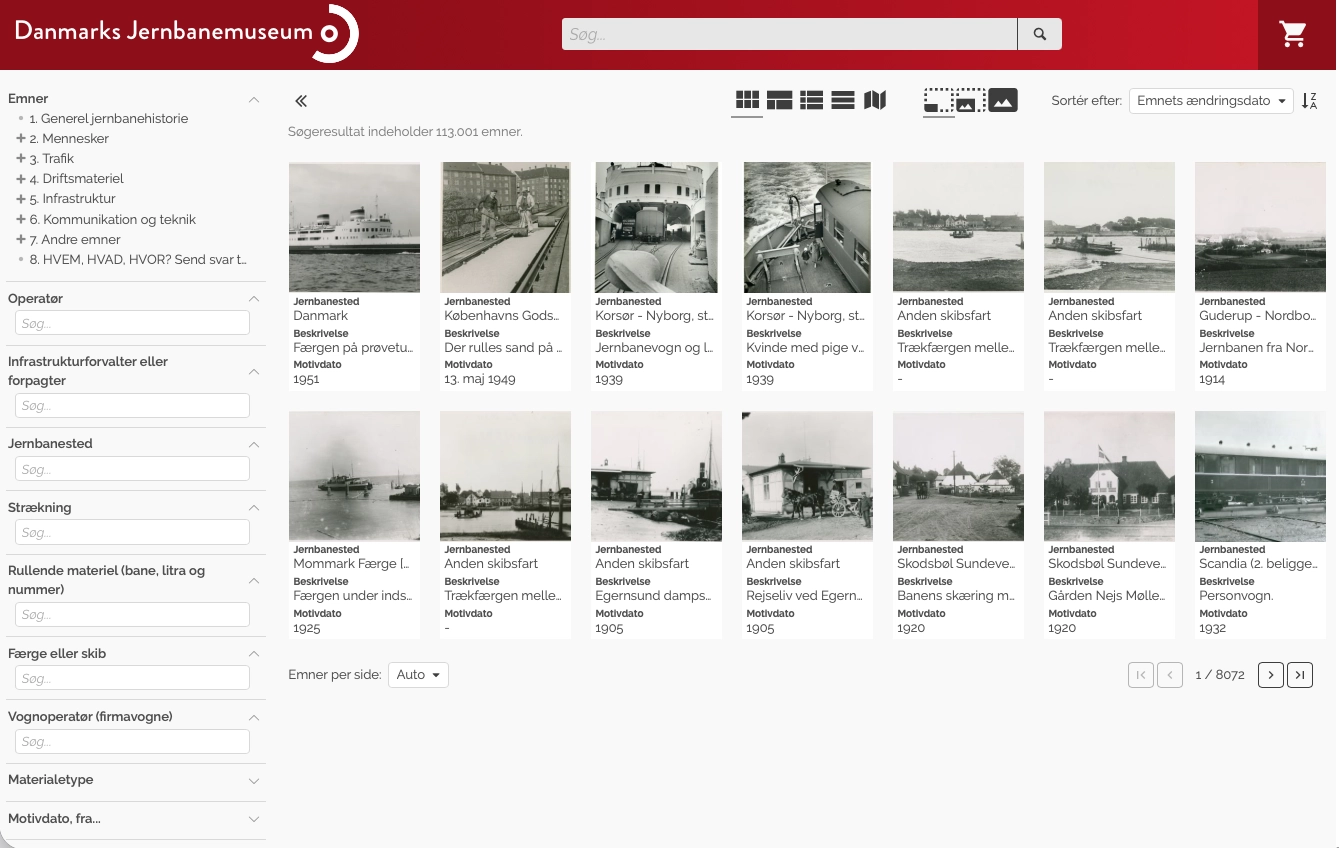The height and width of the screenshot is (848, 1339).
Task: Expand the 'Motivdato, fra...' filter
Action: point(254,819)
